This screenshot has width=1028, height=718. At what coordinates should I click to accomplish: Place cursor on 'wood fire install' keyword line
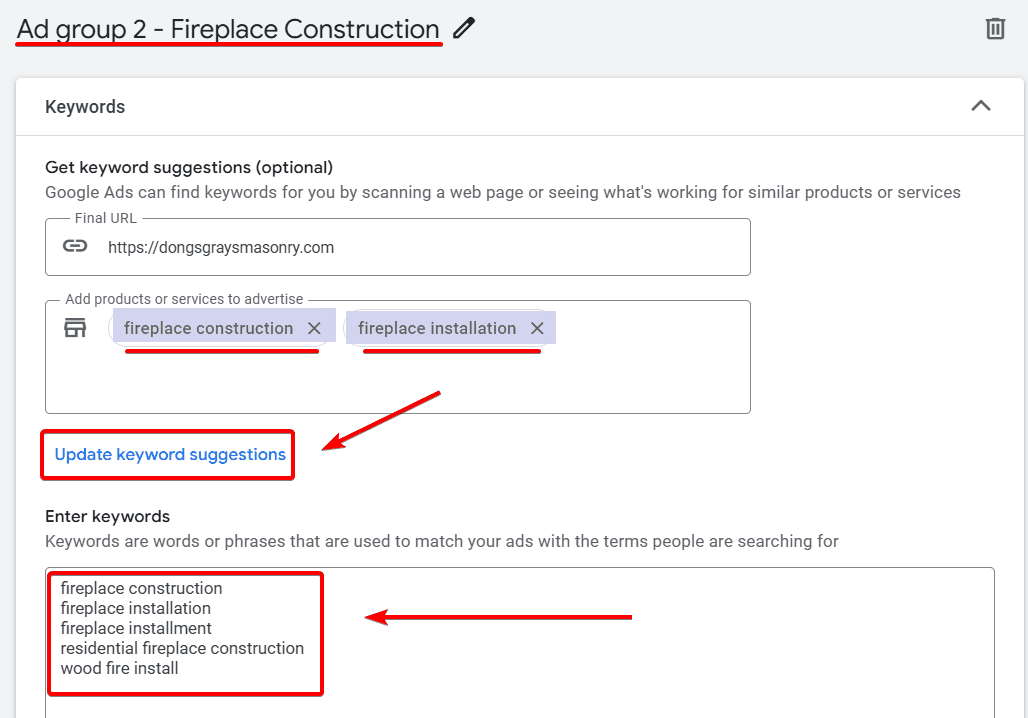coord(120,668)
